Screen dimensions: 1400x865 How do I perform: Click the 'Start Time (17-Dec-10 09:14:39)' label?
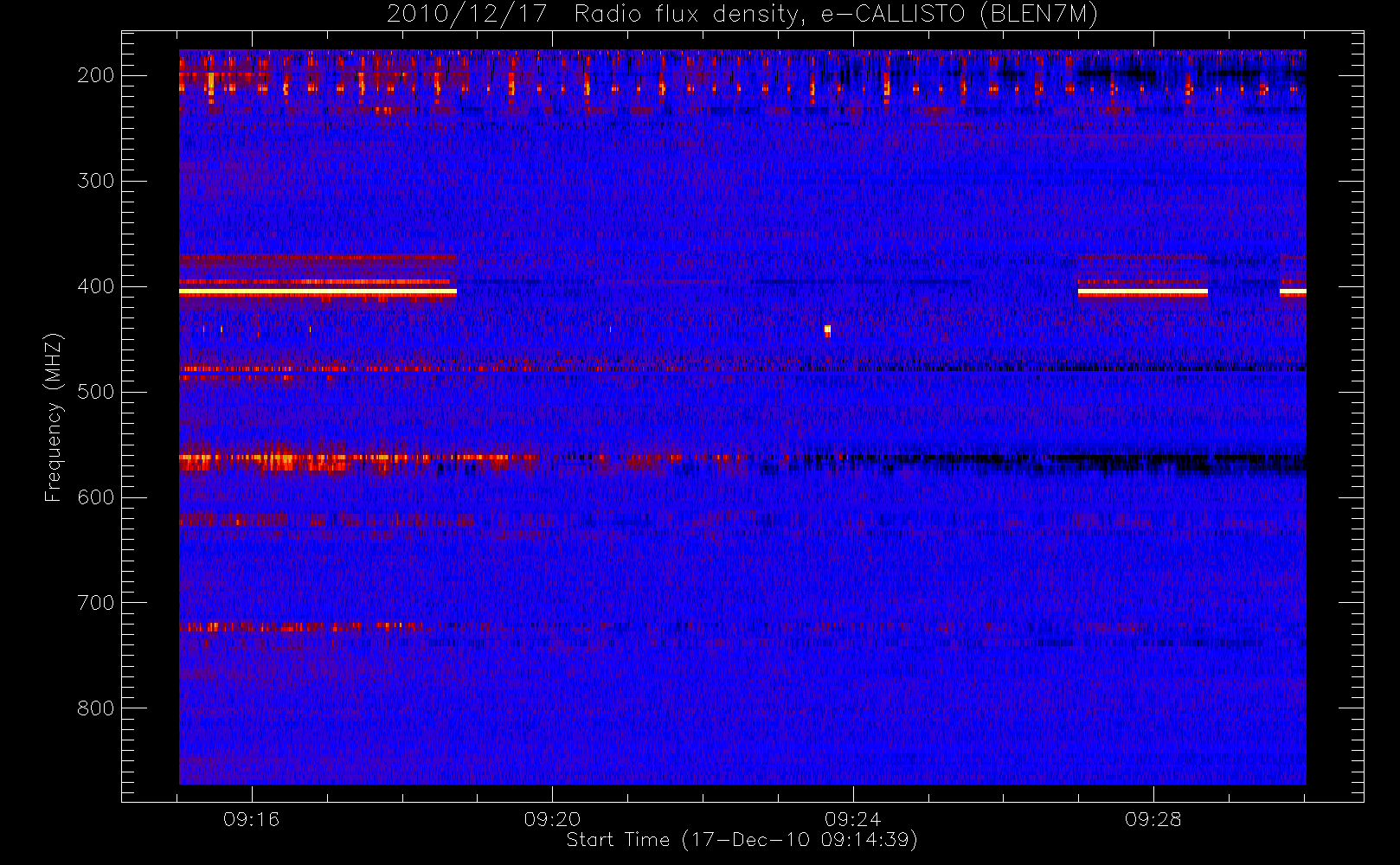point(742,840)
